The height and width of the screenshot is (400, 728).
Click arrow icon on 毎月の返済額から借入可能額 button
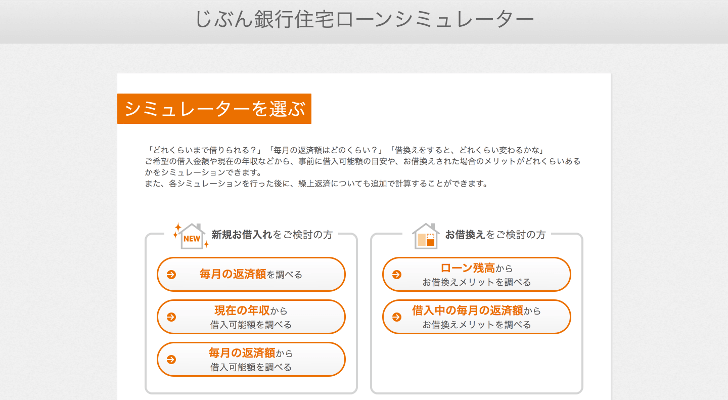point(171,360)
